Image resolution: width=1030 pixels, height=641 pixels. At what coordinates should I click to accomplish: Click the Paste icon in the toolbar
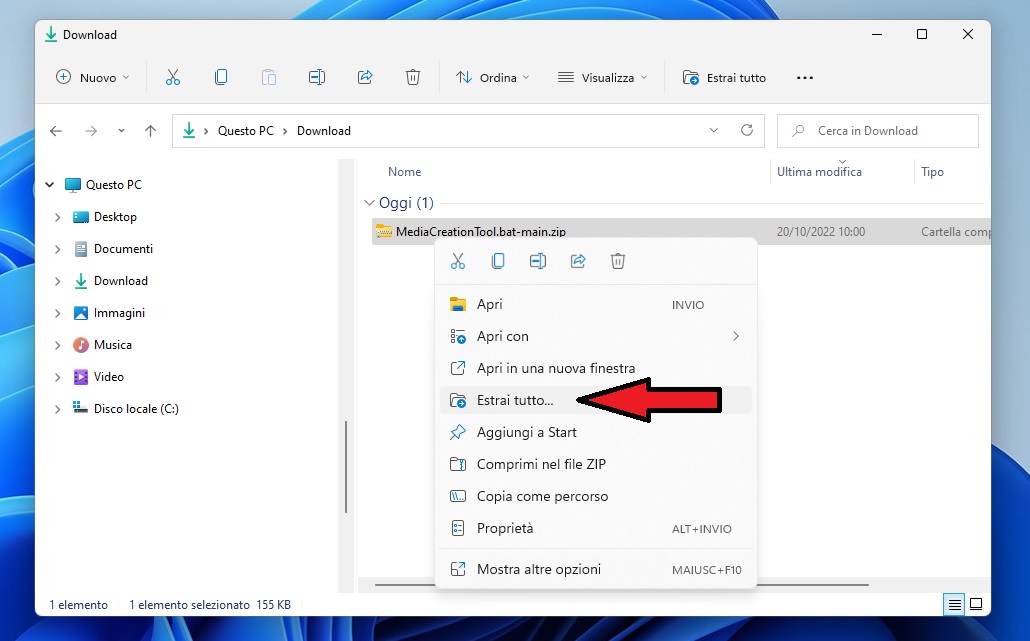(x=269, y=77)
